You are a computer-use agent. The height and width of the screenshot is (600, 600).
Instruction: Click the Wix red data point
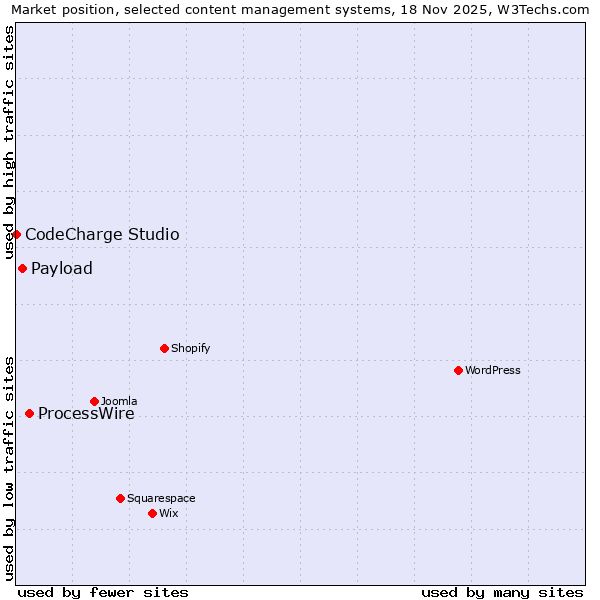click(153, 513)
